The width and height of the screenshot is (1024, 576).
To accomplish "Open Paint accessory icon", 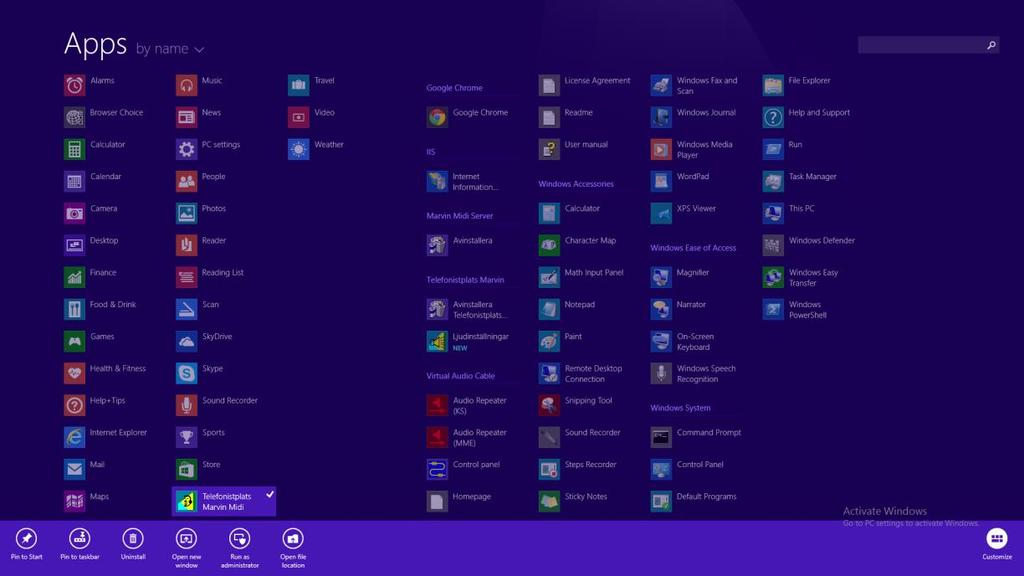I will click(549, 341).
